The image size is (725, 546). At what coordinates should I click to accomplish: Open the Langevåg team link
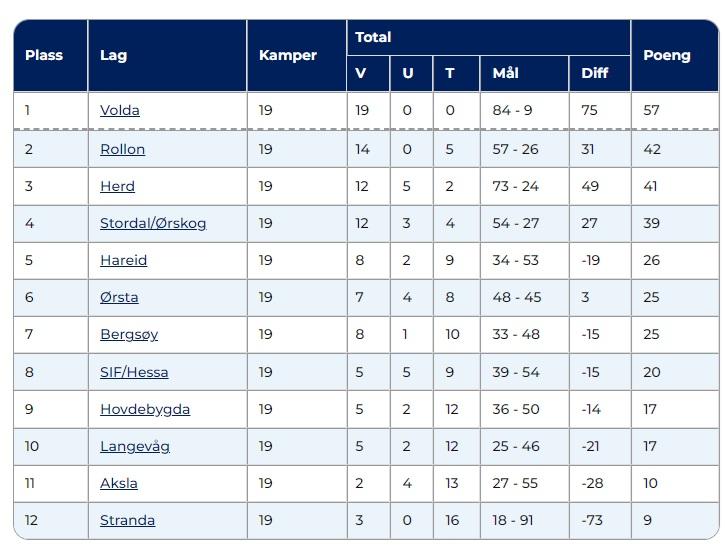tap(135, 446)
